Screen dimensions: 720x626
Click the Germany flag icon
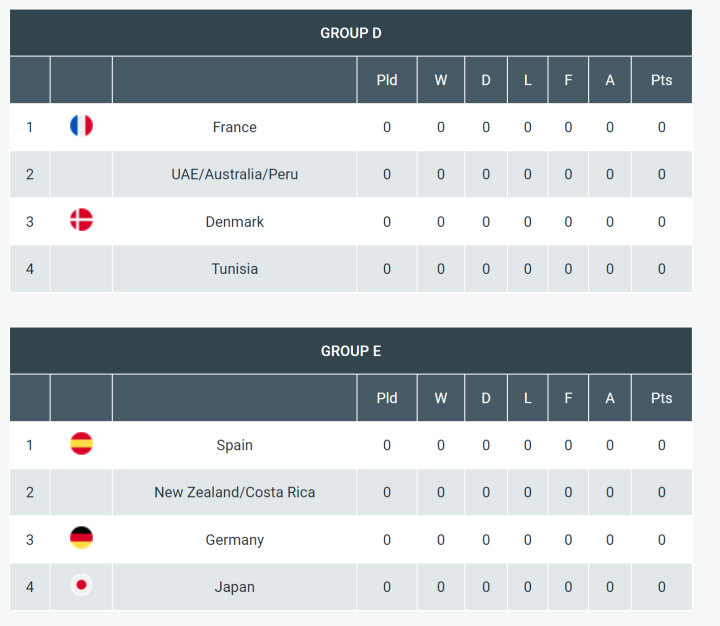(x=81, y=539)
